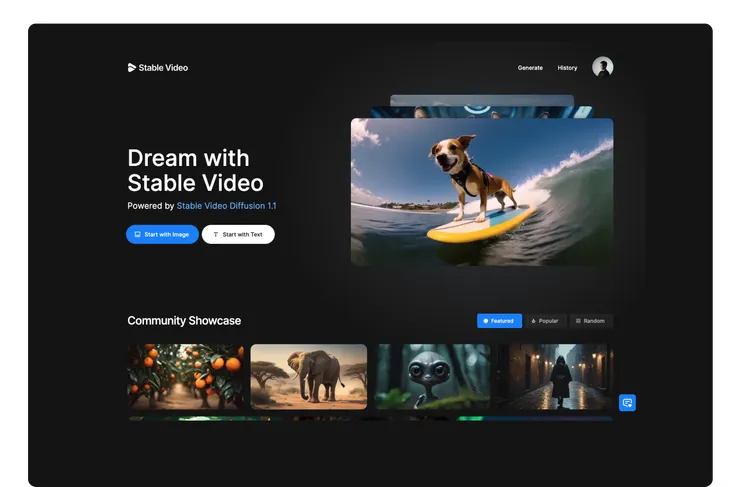This screenshot has height=487, width=740.
Task: Open the blue chat feedback icon
Action: (627, 403)
